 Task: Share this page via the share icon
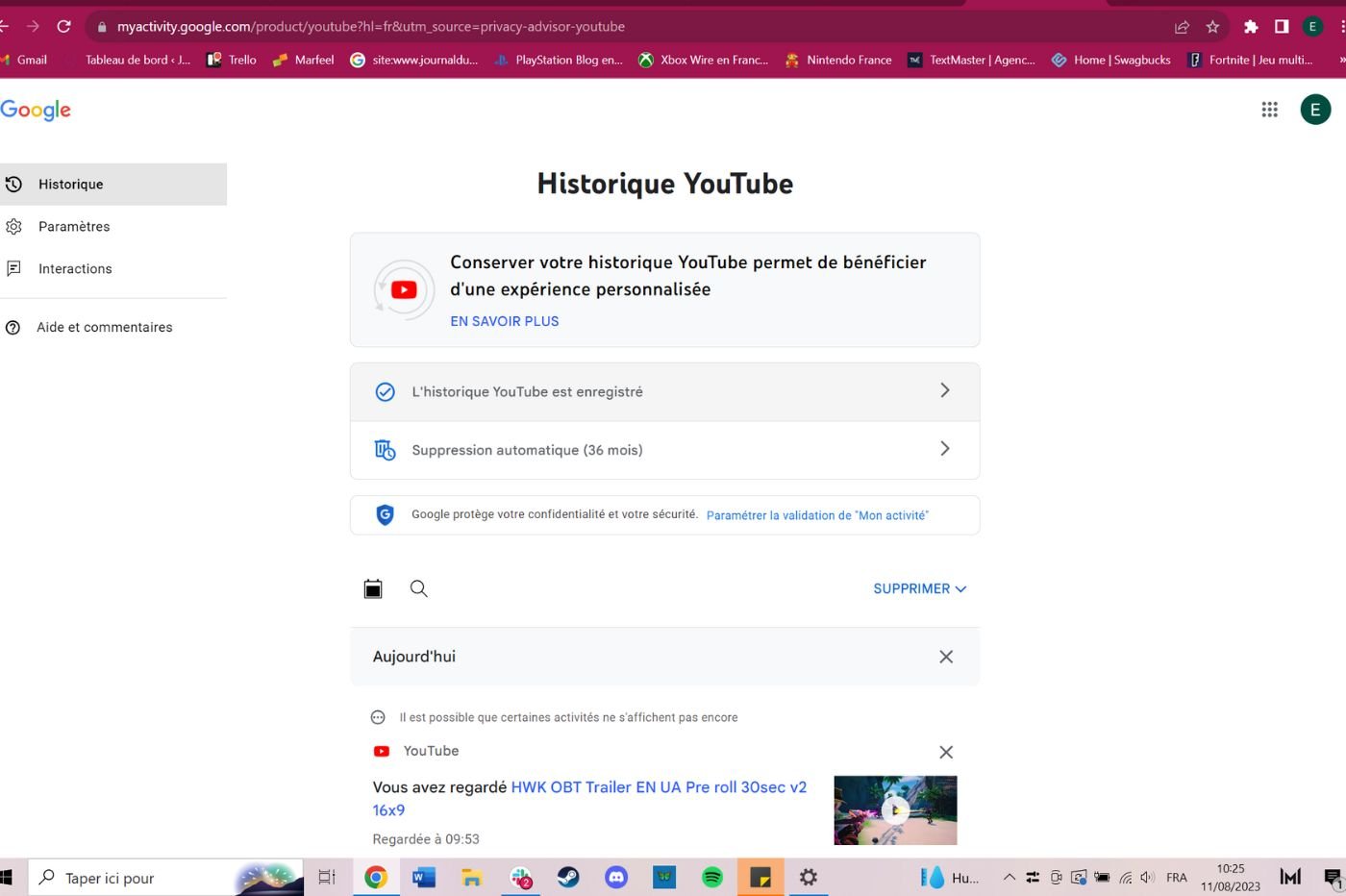(1182, 26)
